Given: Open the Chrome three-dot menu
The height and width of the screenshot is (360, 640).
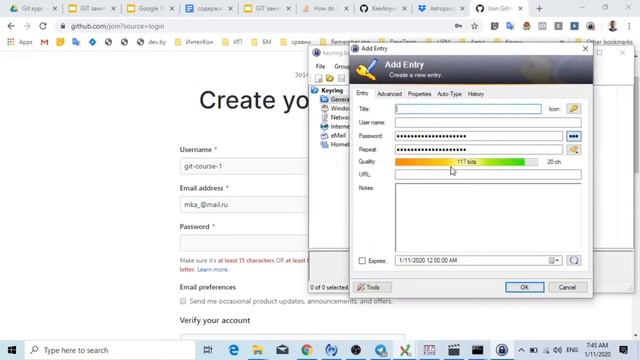Looking at the screenshot, I should point(629,26).
